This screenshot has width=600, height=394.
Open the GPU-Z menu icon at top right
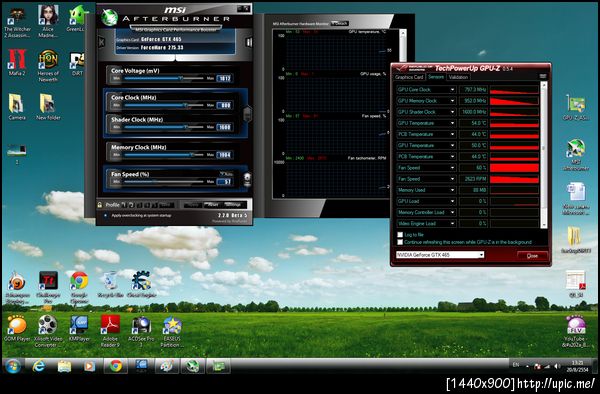pyautogui.click(x=543, y=77)
